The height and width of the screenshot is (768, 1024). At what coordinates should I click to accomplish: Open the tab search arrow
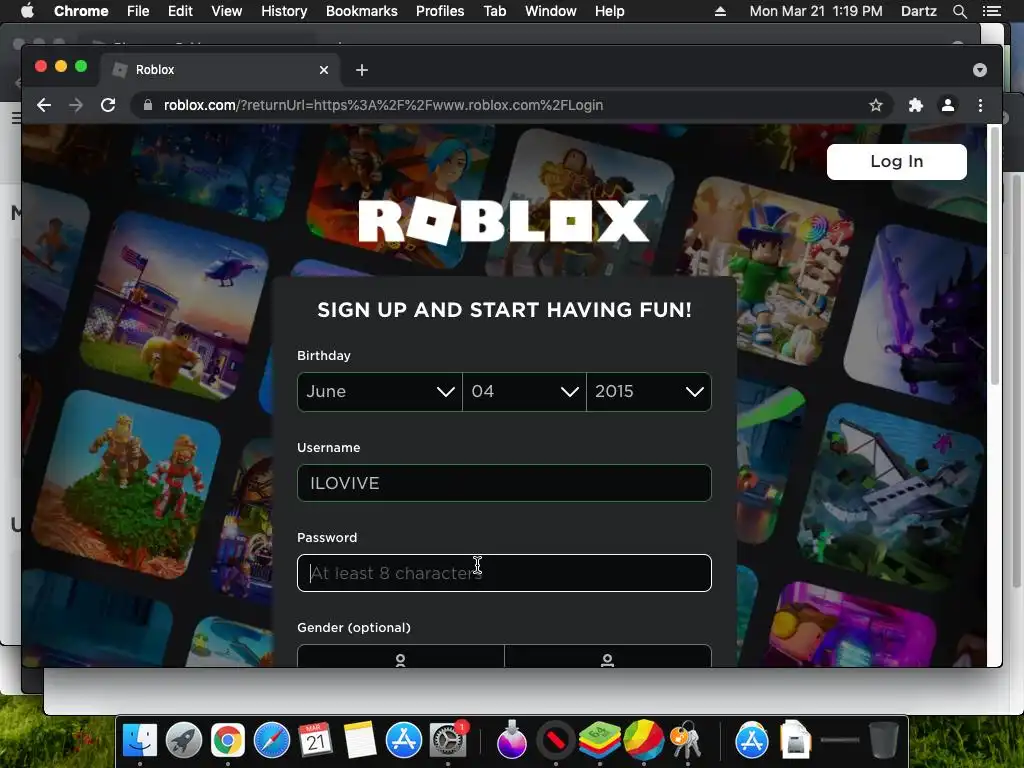pos(980,70)
